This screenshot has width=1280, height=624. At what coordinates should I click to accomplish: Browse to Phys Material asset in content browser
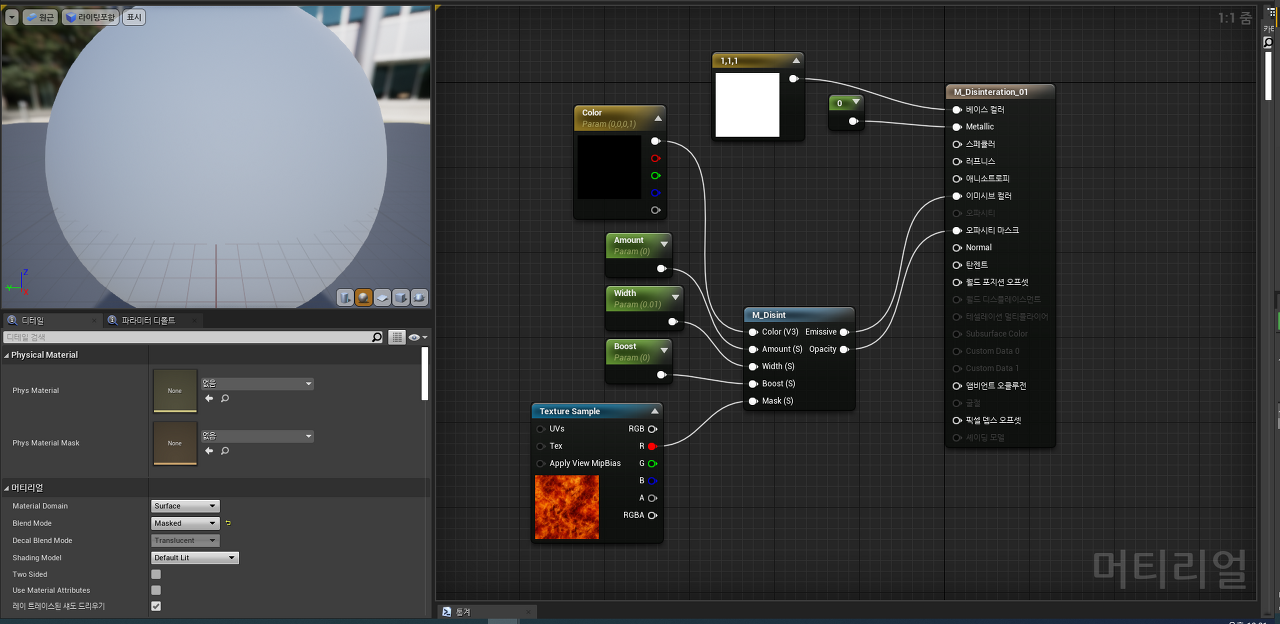[225, 398]
